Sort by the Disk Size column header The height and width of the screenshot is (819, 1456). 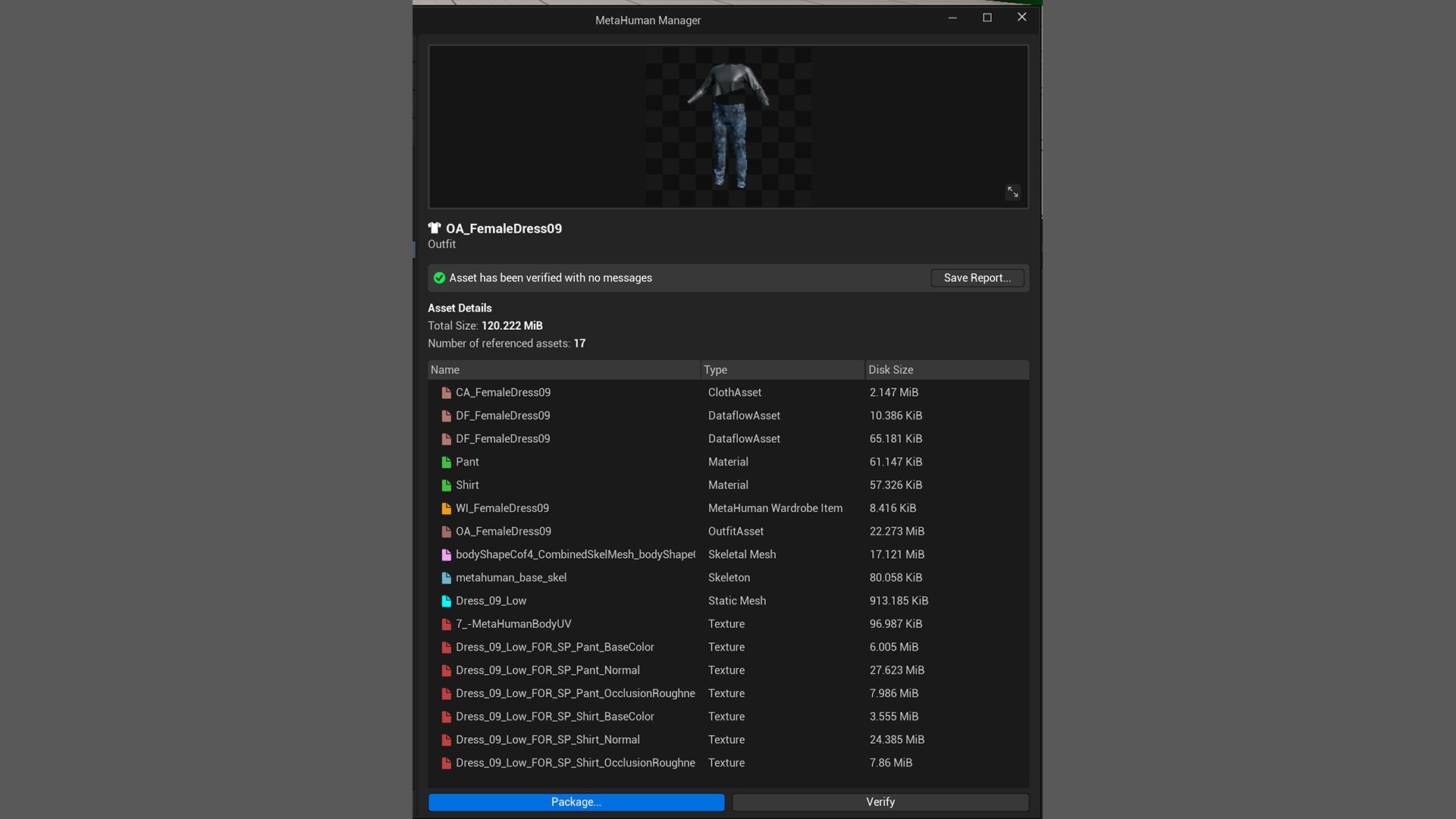(x=947, y=369)
